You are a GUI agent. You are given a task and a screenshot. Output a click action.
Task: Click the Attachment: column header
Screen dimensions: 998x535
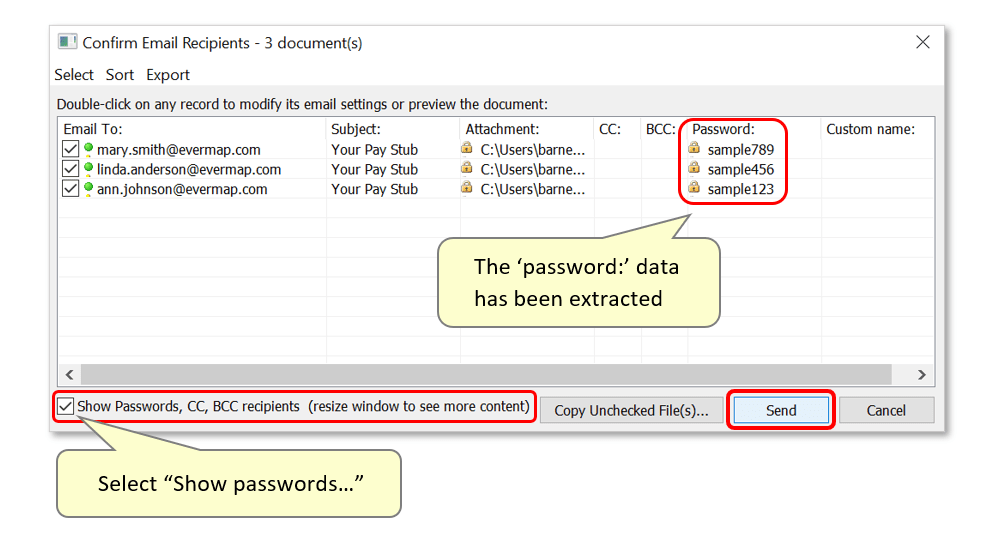click(x=527, y=129)
